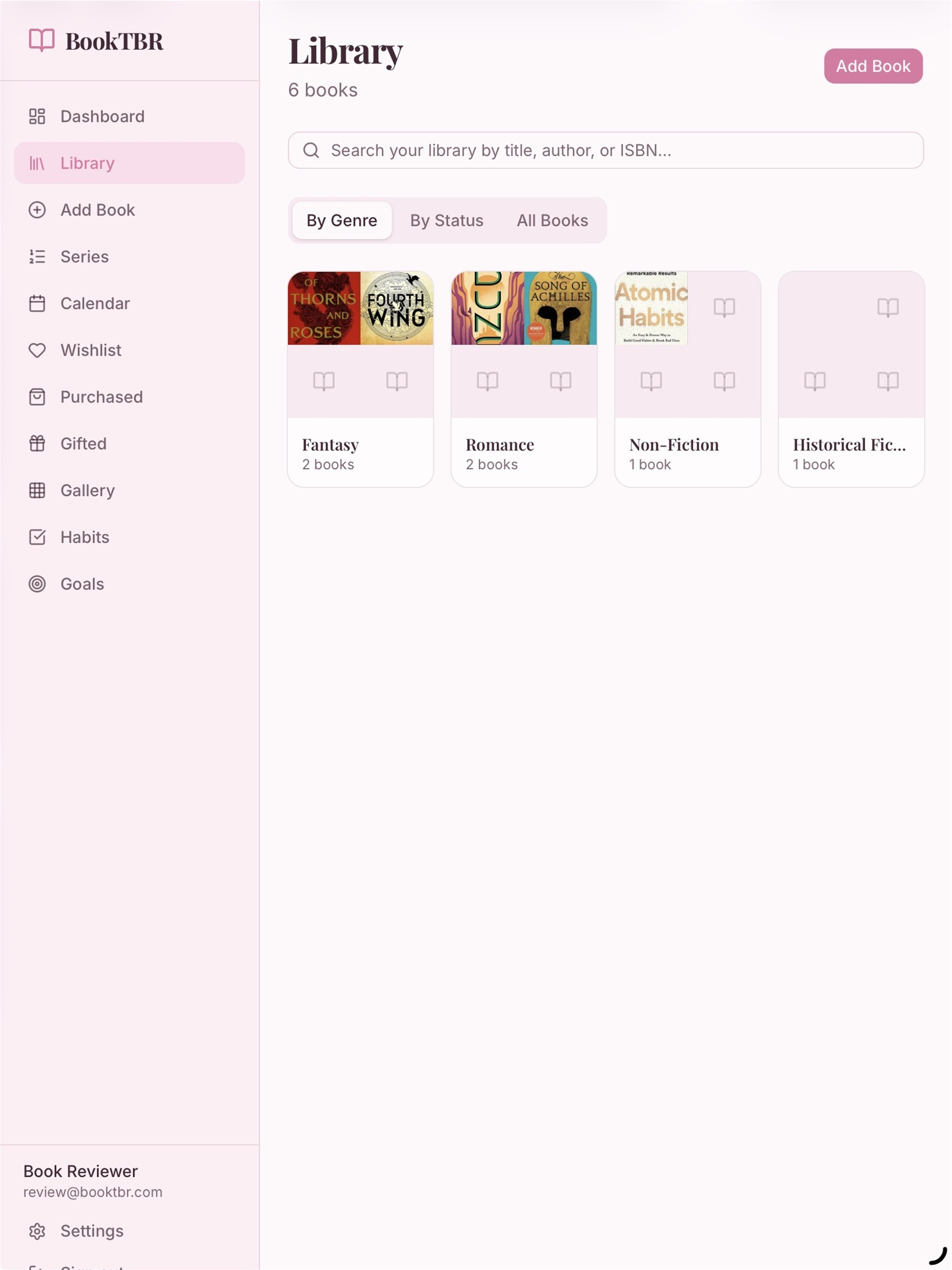Viewport: 952px width, 1270px height.
Task: Click '1 book' under Historical Fic...
Action: pyautogui.click(x=814, y=464)
